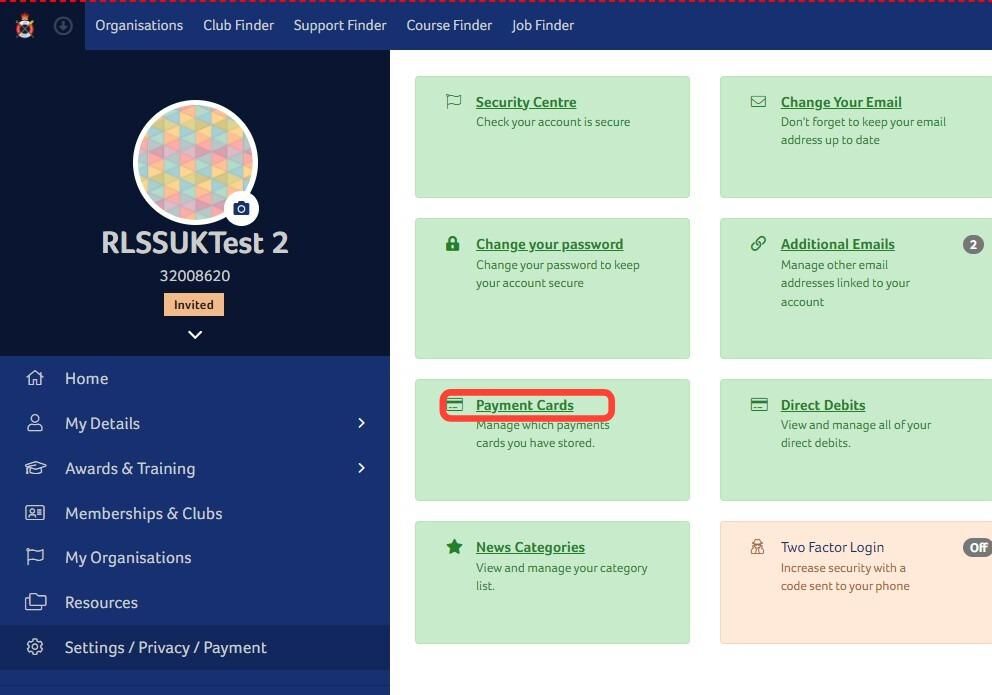This screenshot has height=695, width=992.
Task: Open the News Categories link
Action: 530,547
